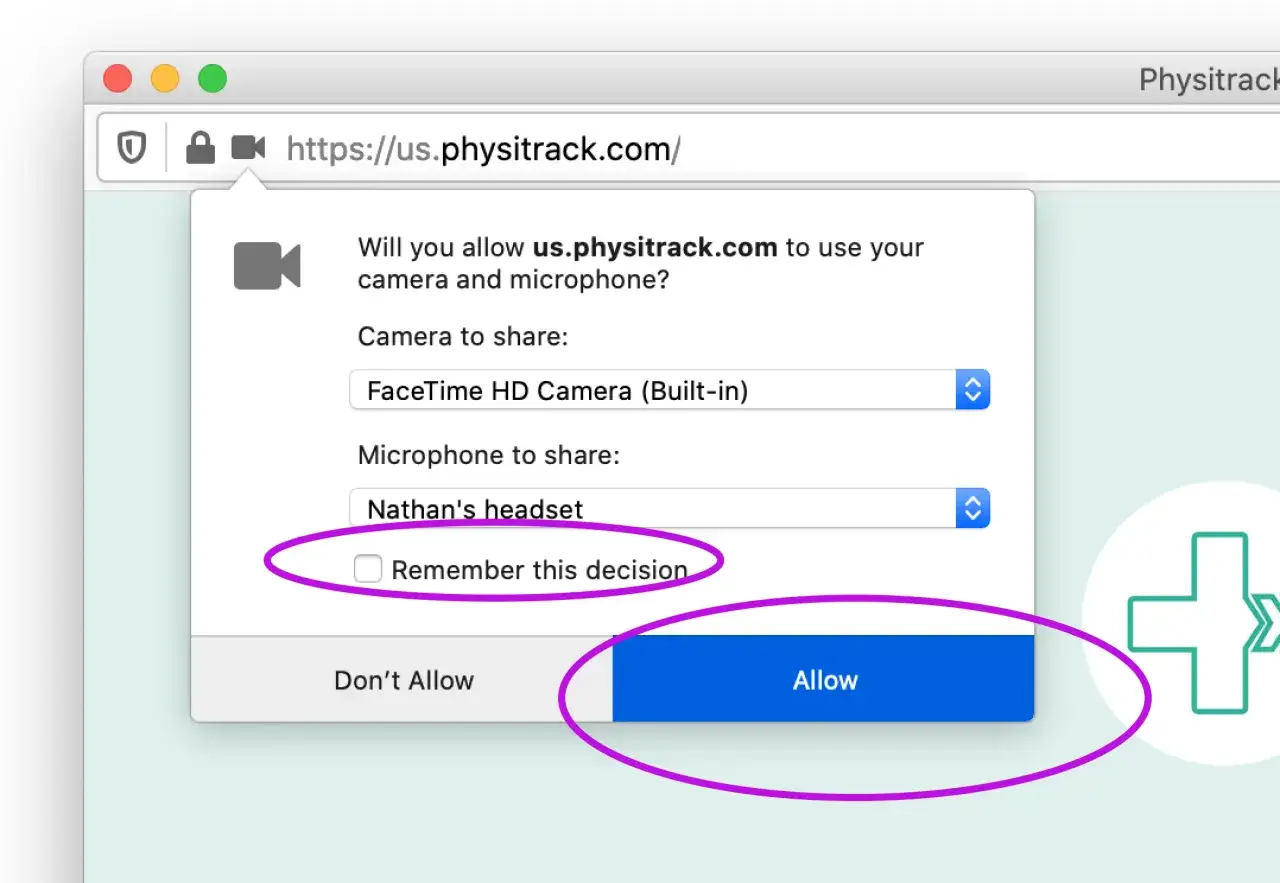Image resolution: width=1280 pixels, height=883 pixels.
Task: Click the large camera icon in permission popup
Action: 267,265
